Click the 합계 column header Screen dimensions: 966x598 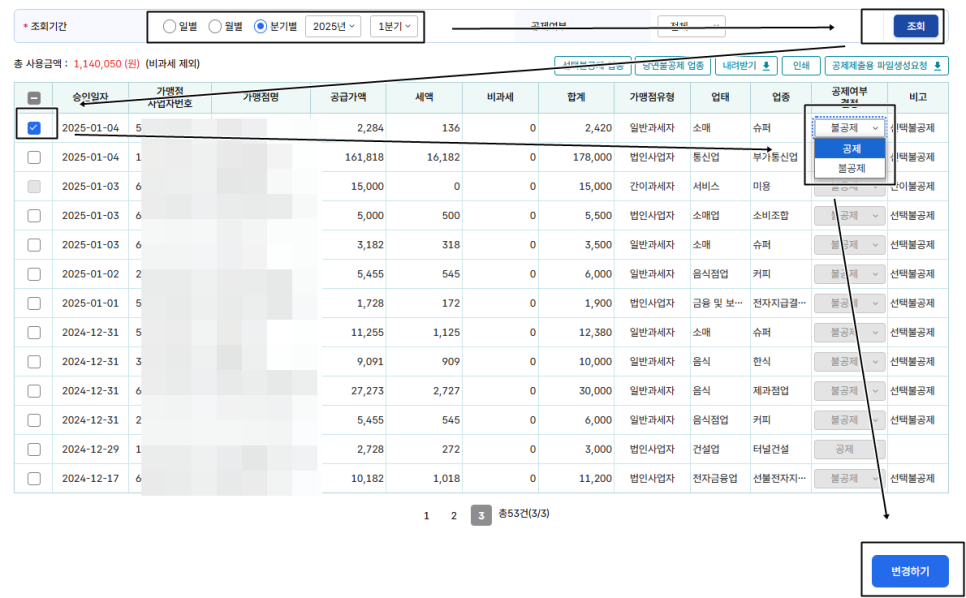pos(576,98)
